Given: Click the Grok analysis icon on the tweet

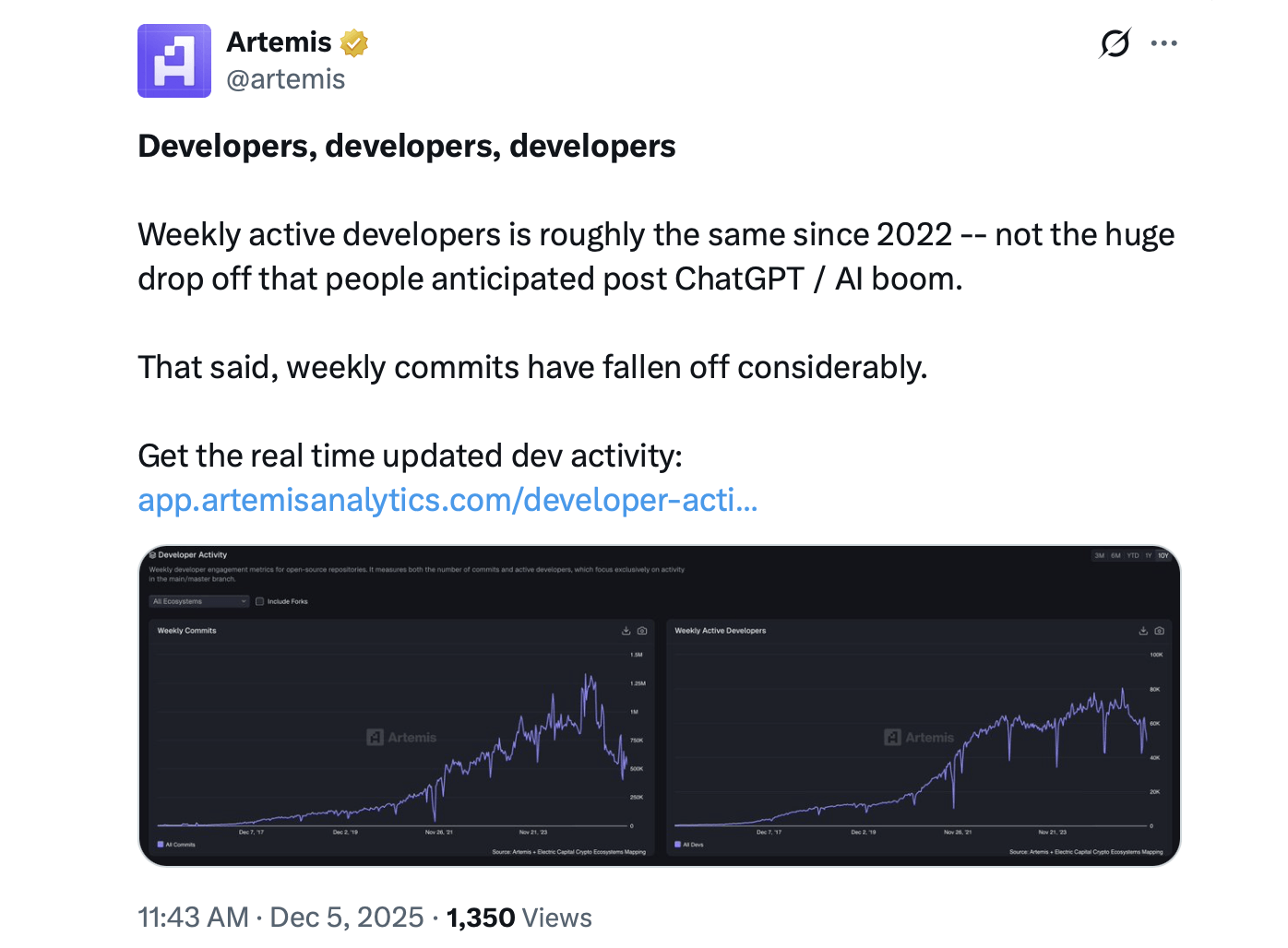Looking at the screenshot, I should (x=1115, y=42).
